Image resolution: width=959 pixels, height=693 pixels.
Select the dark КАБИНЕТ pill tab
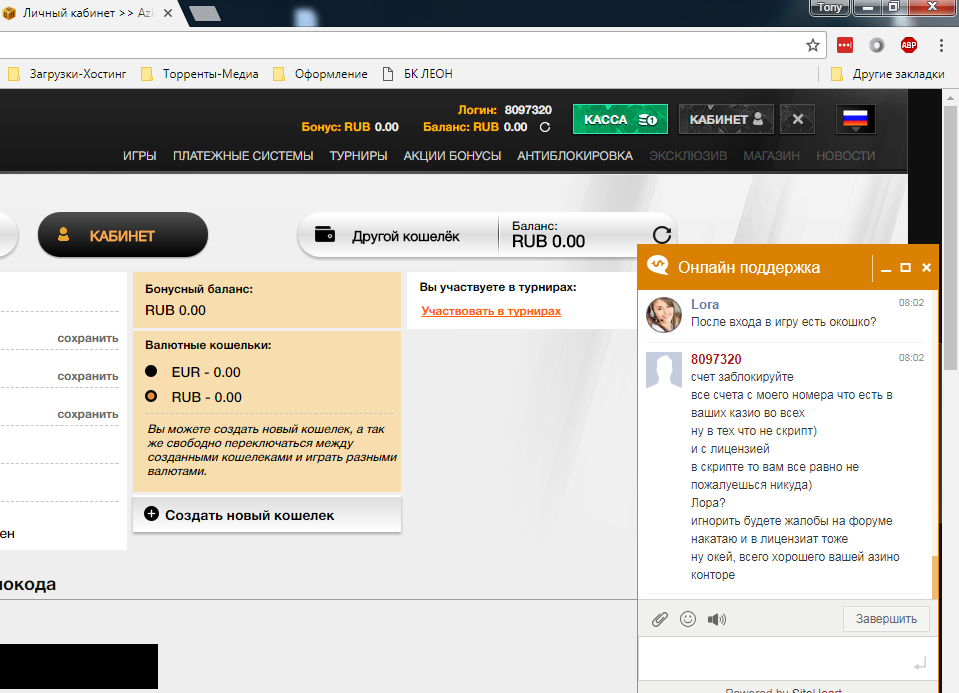(x=123, y=235)
